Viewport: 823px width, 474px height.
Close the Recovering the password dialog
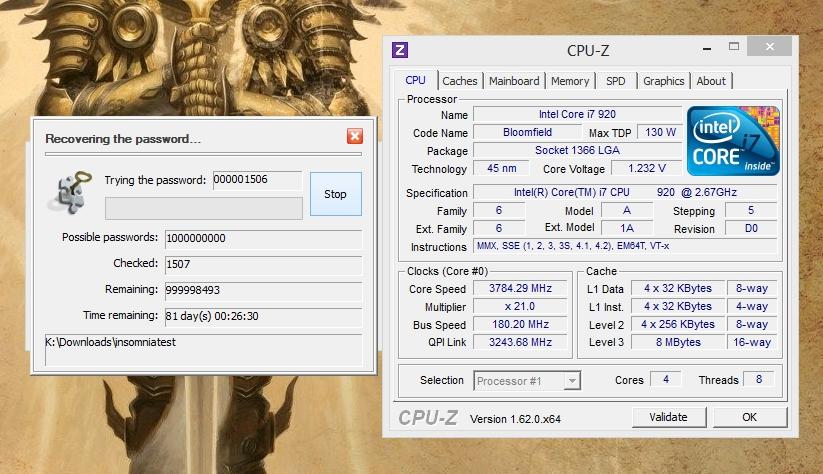355,136
